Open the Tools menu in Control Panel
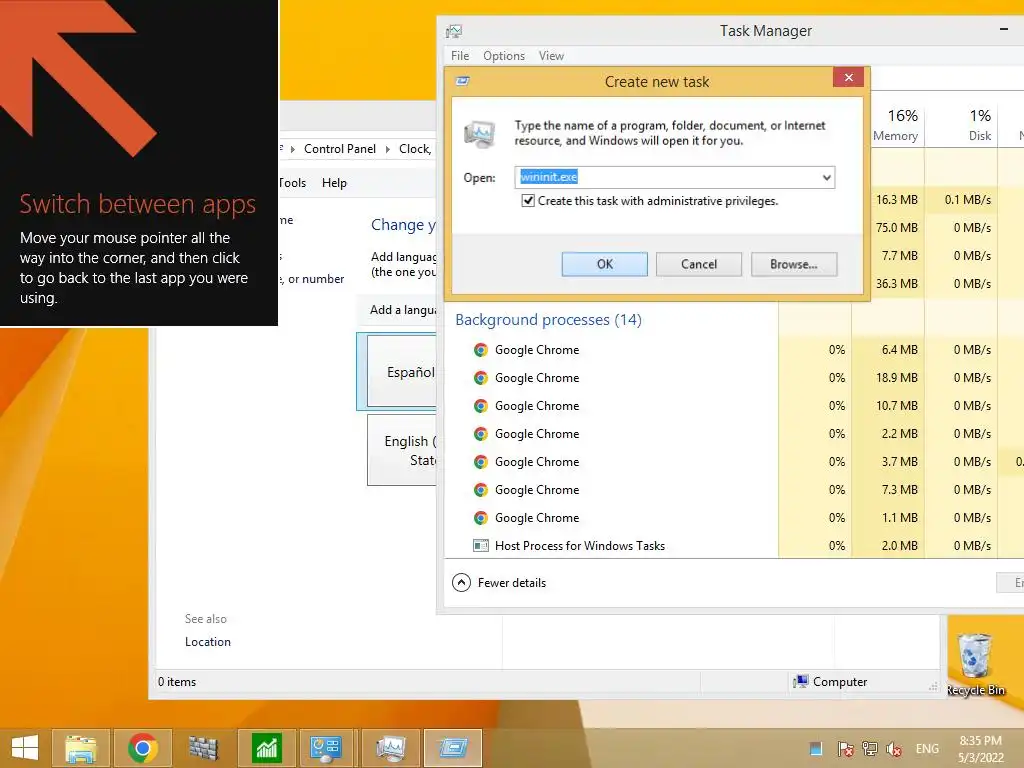1024x768 pixels. (x=293, y=183)
